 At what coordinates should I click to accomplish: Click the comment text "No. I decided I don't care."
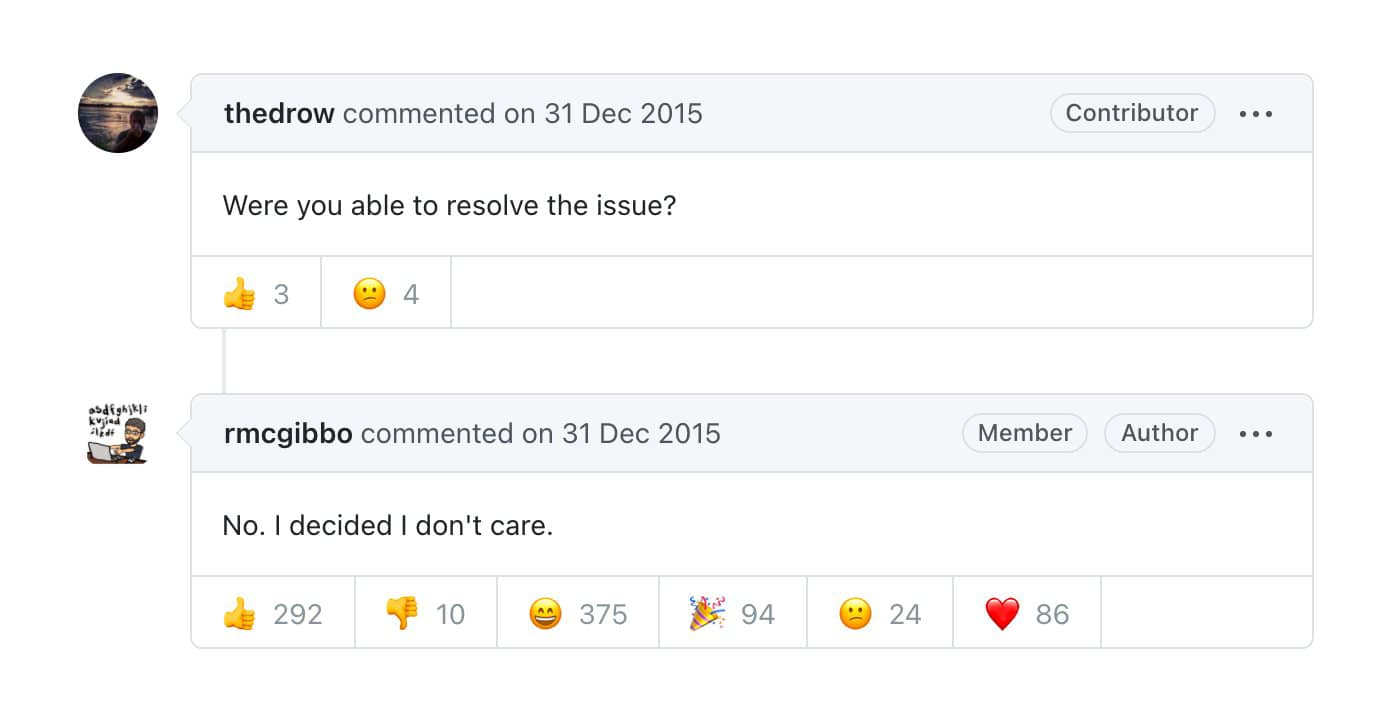point(387,526)
